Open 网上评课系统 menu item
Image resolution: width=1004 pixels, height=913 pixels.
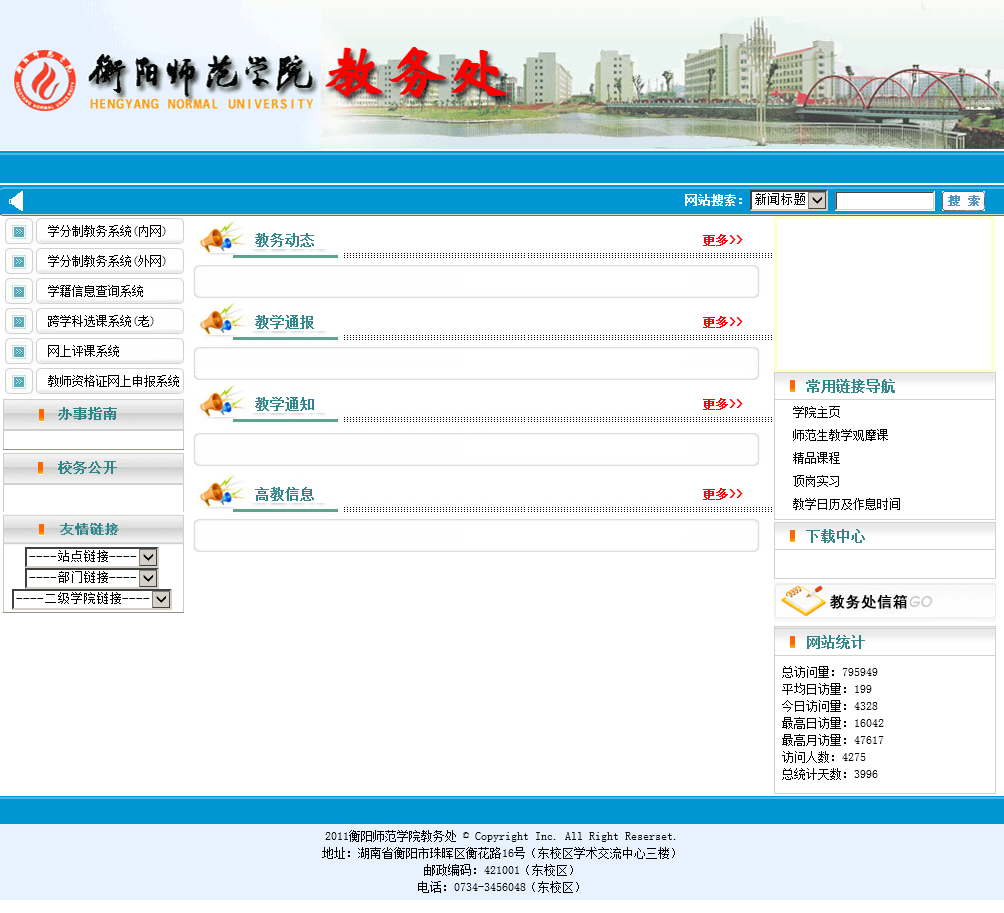[109, 351]
